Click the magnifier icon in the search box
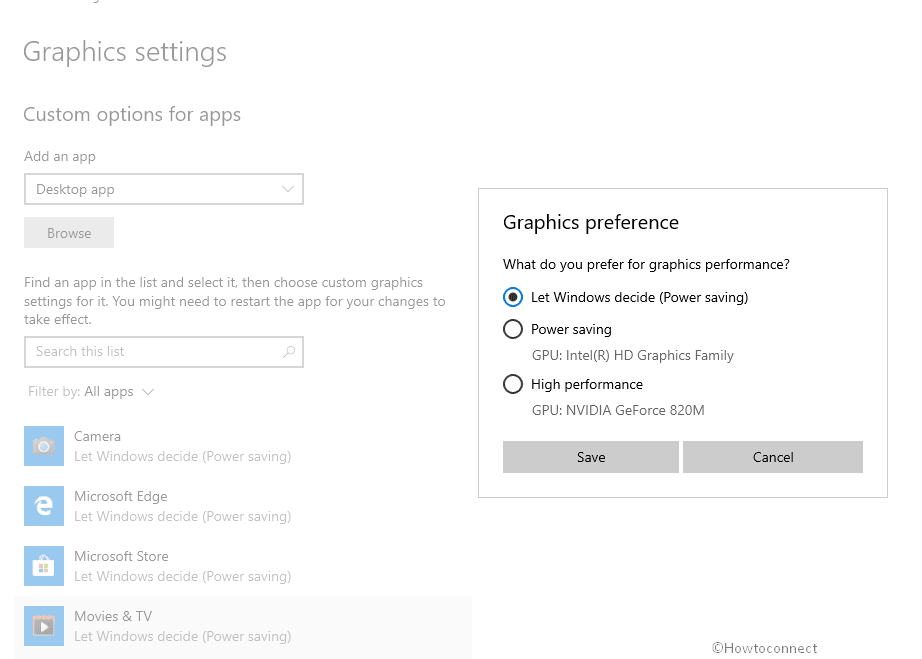 [289, 352]
